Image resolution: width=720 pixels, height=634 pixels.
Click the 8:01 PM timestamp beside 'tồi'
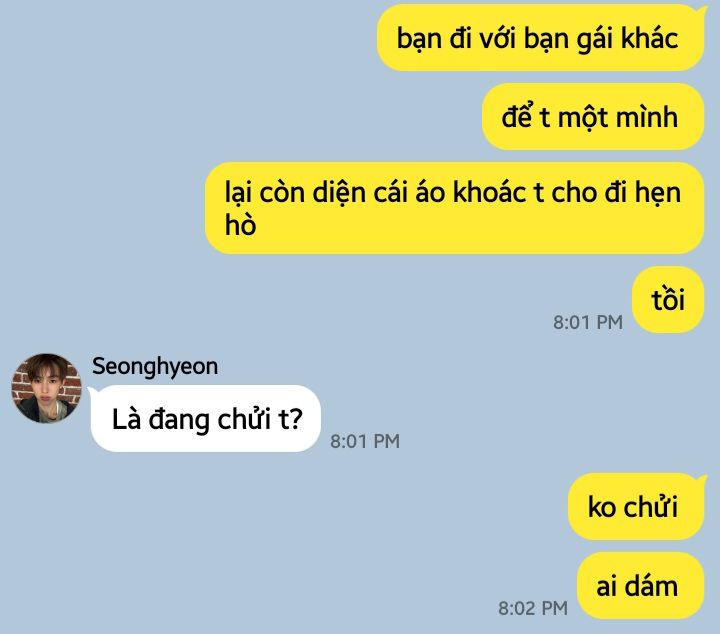tap(588, 322)
